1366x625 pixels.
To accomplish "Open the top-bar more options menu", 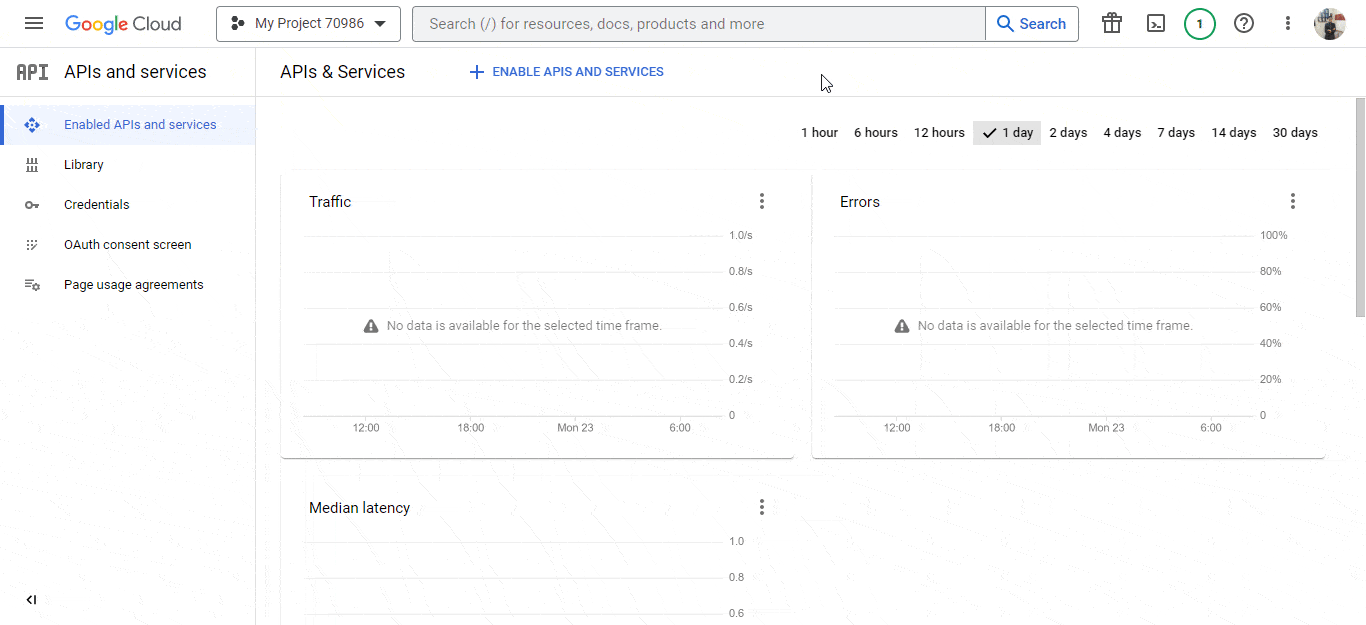I will [x=1287, y=22].
